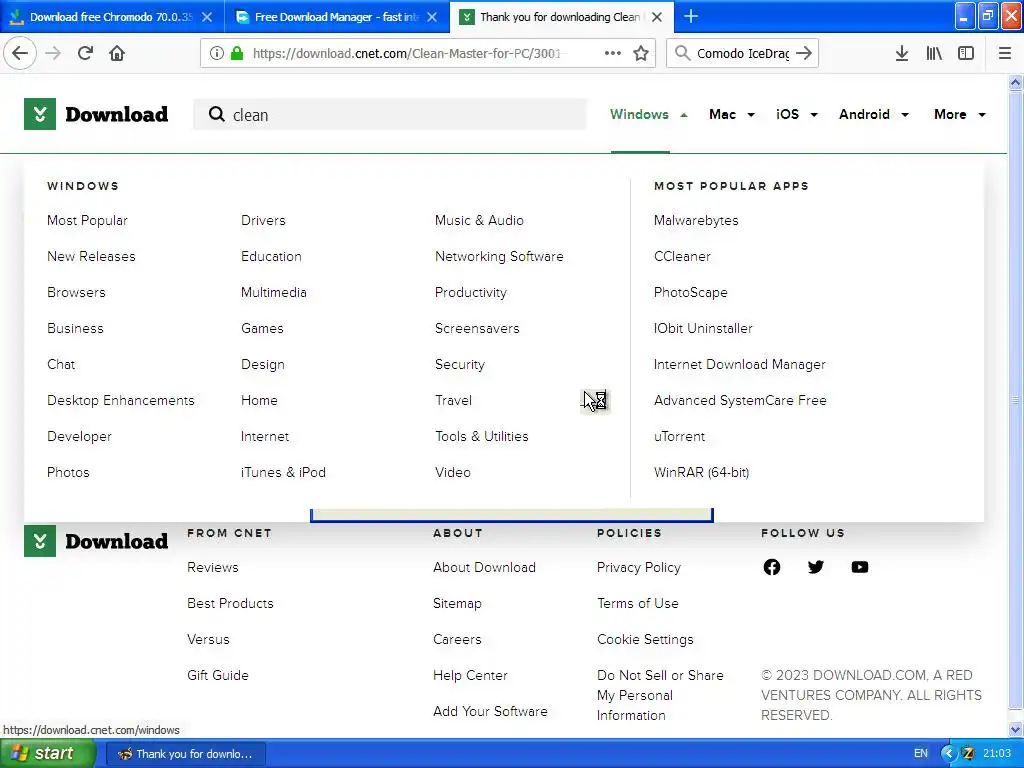Click the scrollbar down arrow
Viewport: 1024px width, 768px height.
coord(1016,729)
